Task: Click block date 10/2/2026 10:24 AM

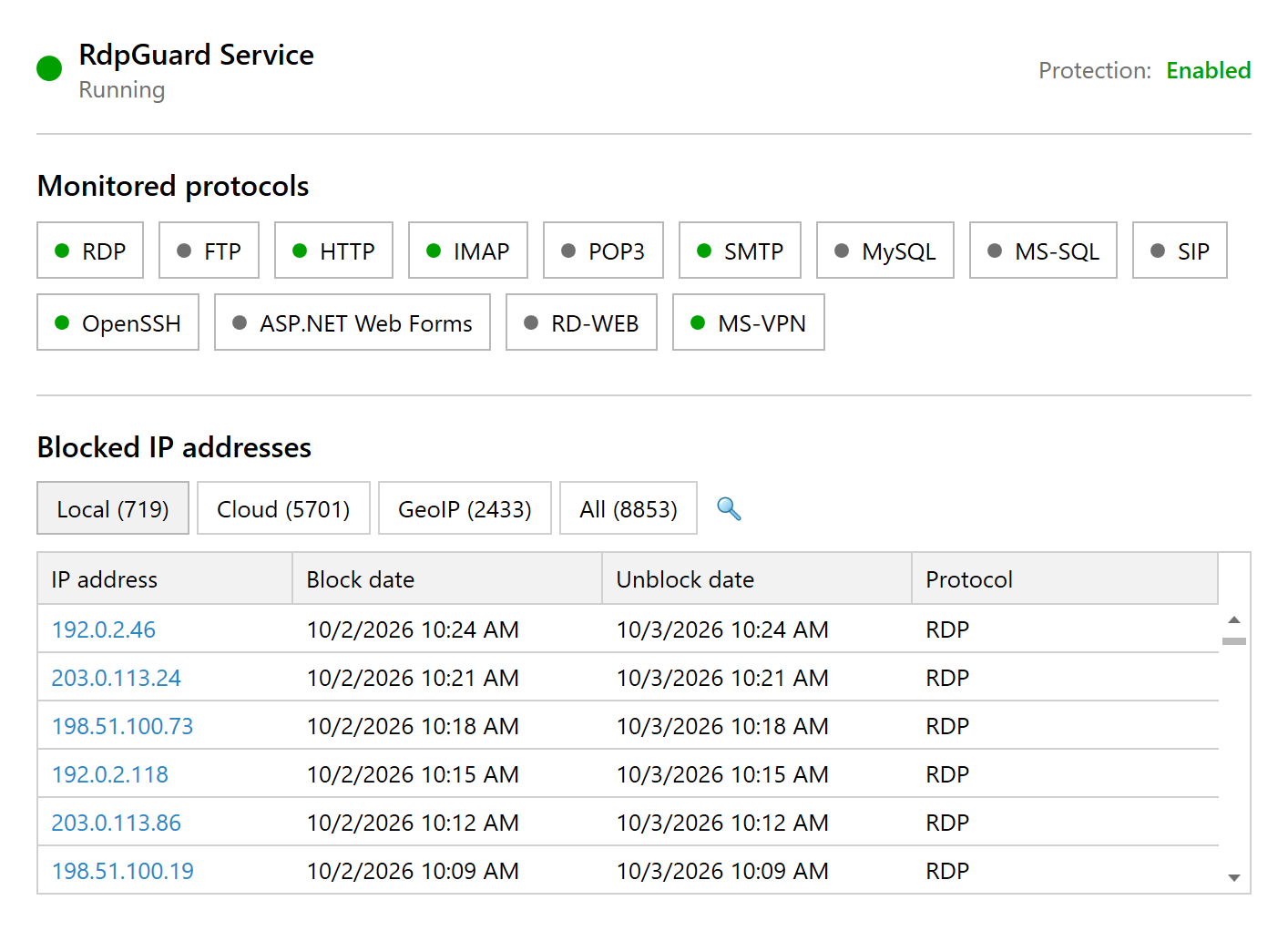Action: click(x=413, y=629)
